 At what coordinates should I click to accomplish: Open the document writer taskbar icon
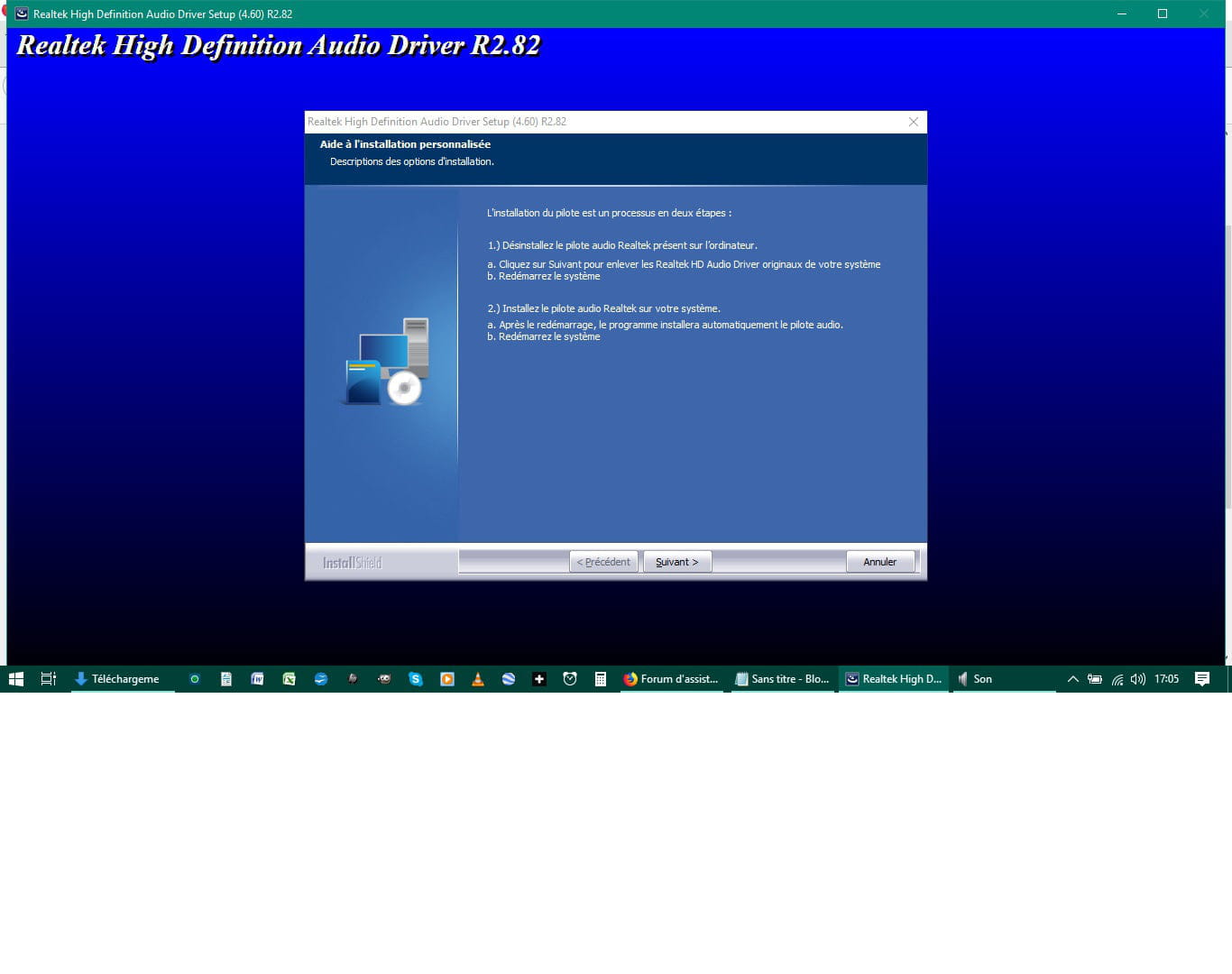226,679
